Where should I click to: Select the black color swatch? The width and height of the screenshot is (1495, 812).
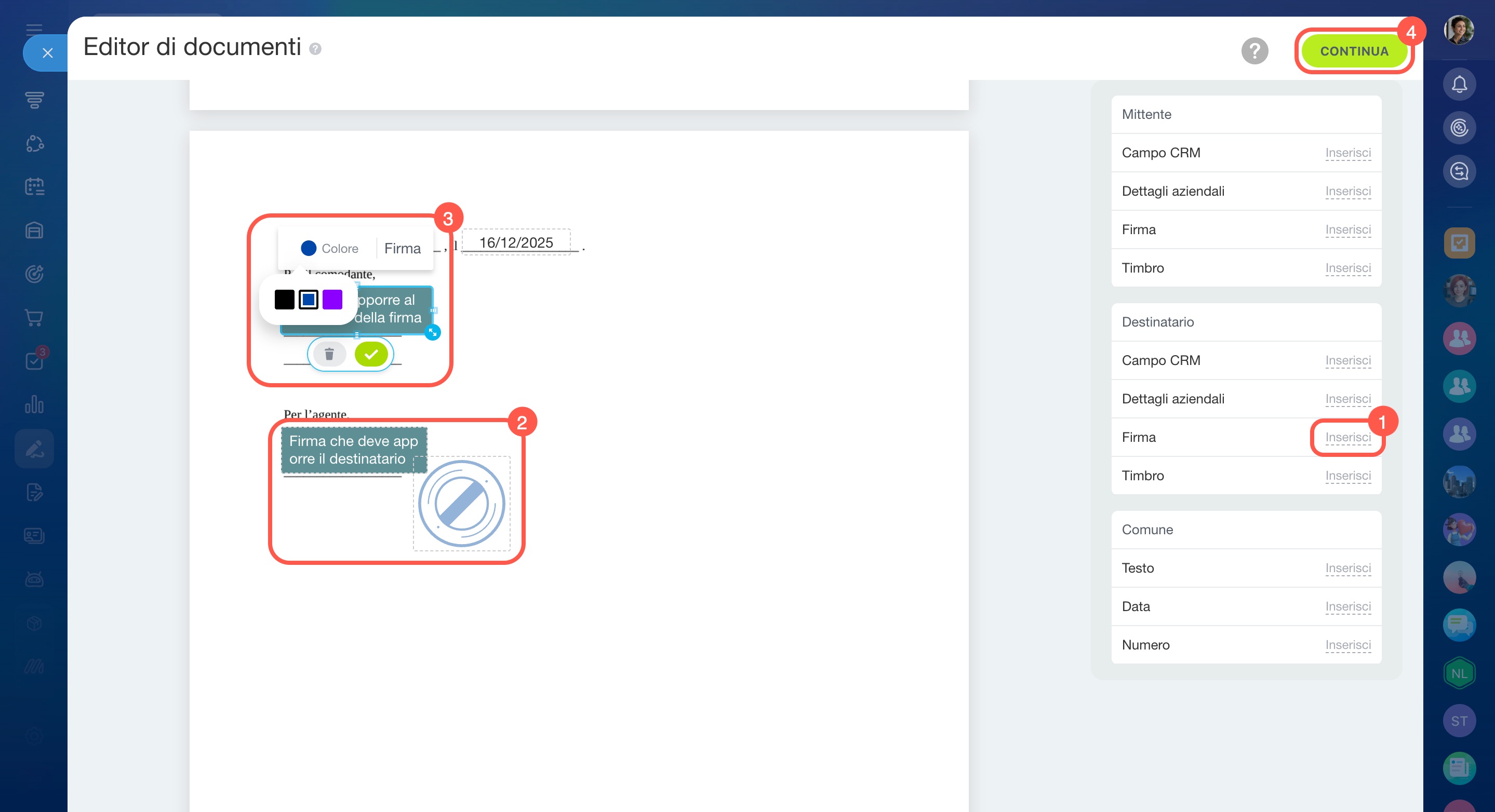pos(284,300)
